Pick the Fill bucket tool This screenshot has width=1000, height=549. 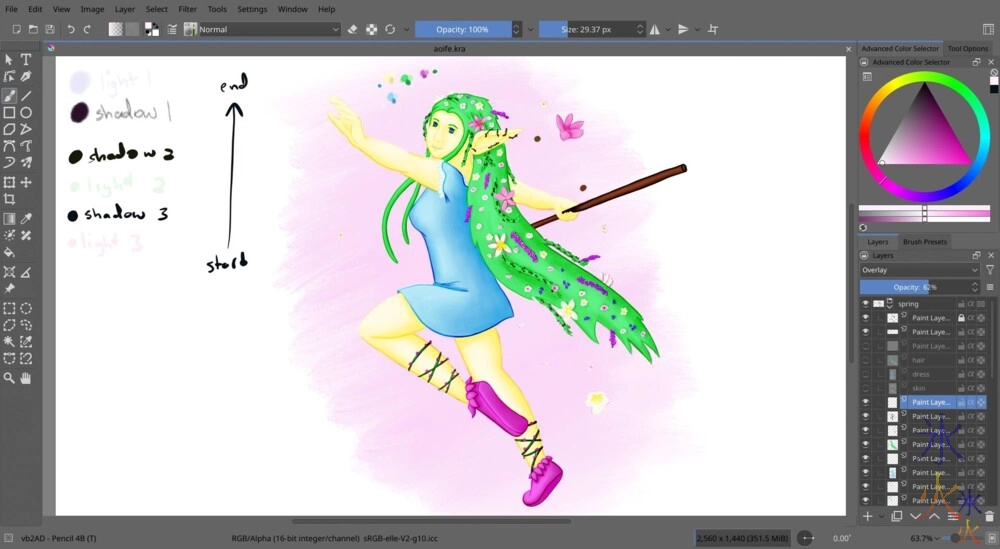point(9,253)
